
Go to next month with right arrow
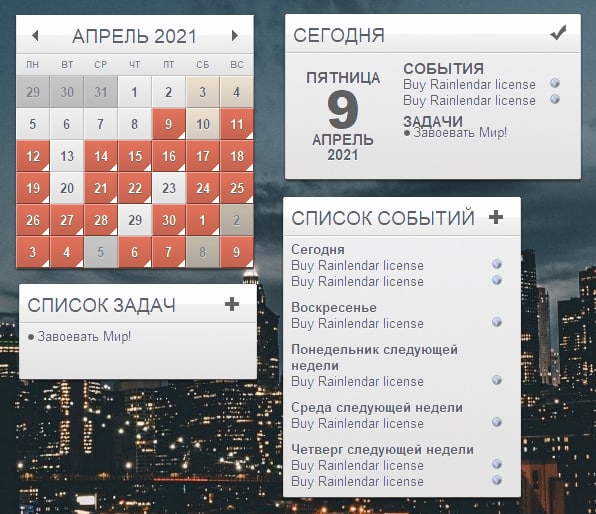pos(235,35)
